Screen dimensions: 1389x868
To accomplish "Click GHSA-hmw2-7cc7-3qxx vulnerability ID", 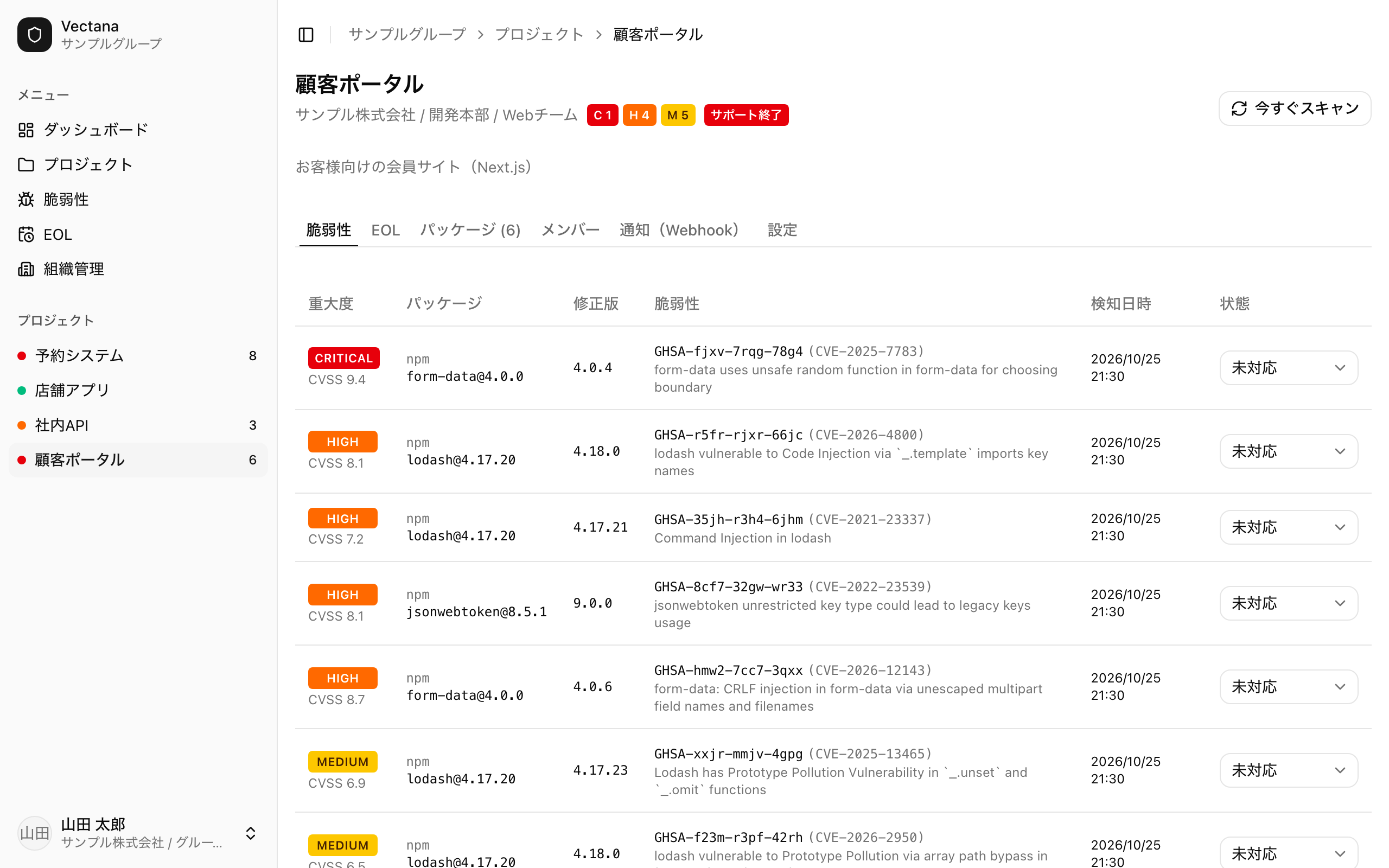I will [728, 671].
